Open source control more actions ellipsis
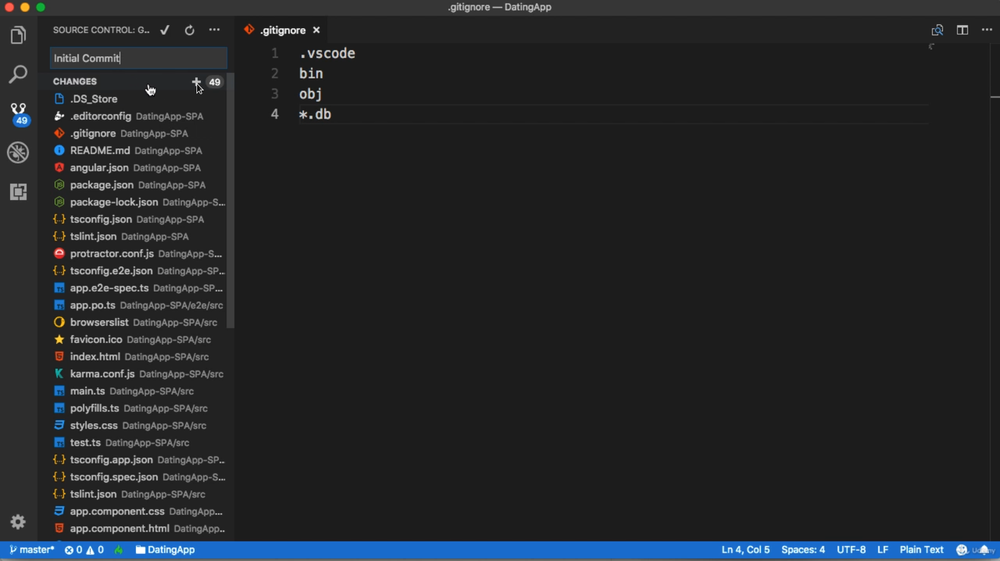Viewport: 1000px width, 561px height. [x=214, y=30]
